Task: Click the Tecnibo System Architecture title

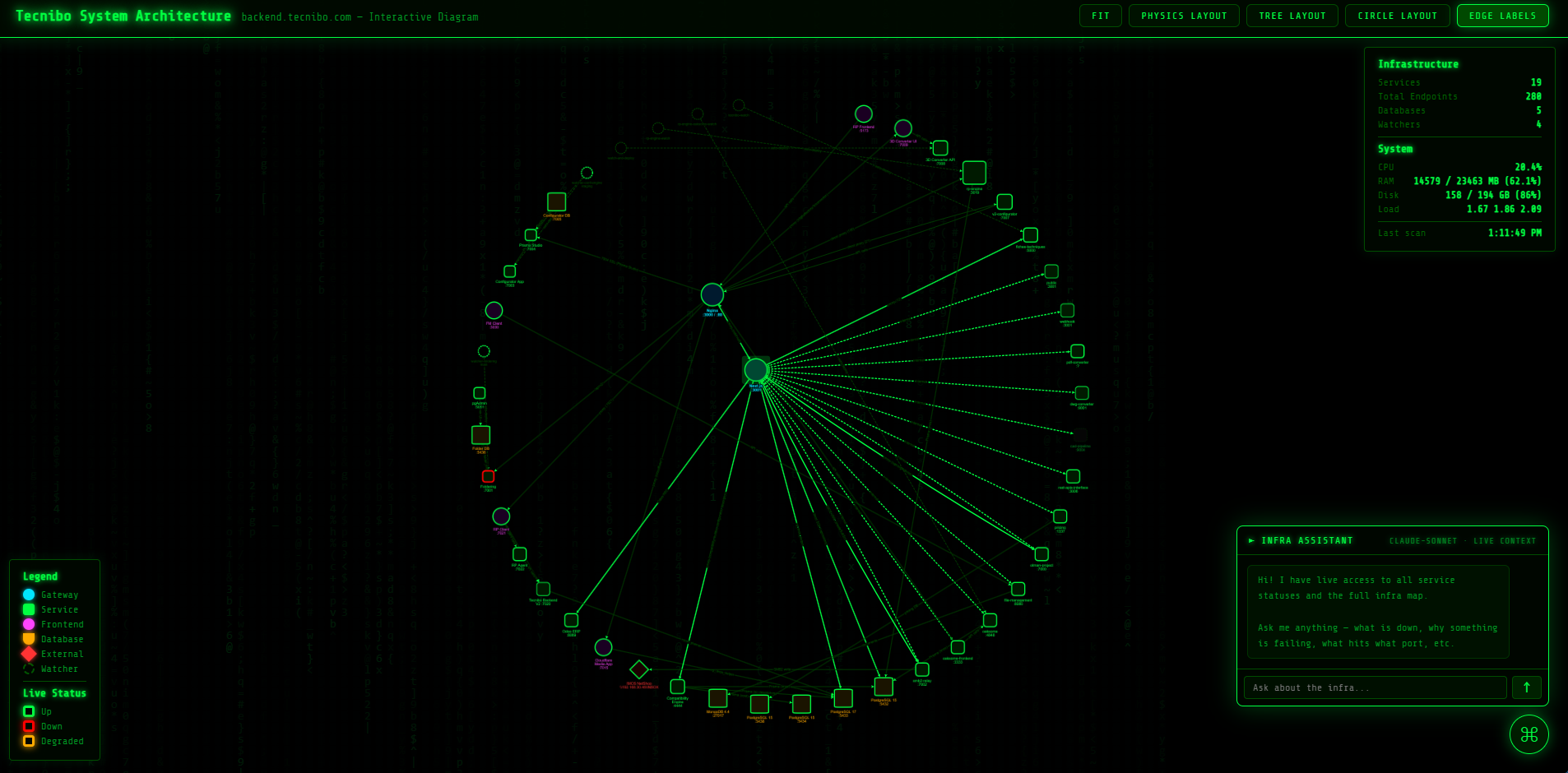Action: point(123,16)
